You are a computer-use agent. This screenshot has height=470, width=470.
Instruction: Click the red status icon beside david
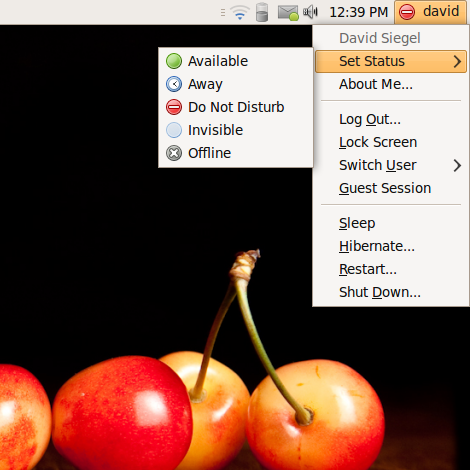[x=407, y=12]
